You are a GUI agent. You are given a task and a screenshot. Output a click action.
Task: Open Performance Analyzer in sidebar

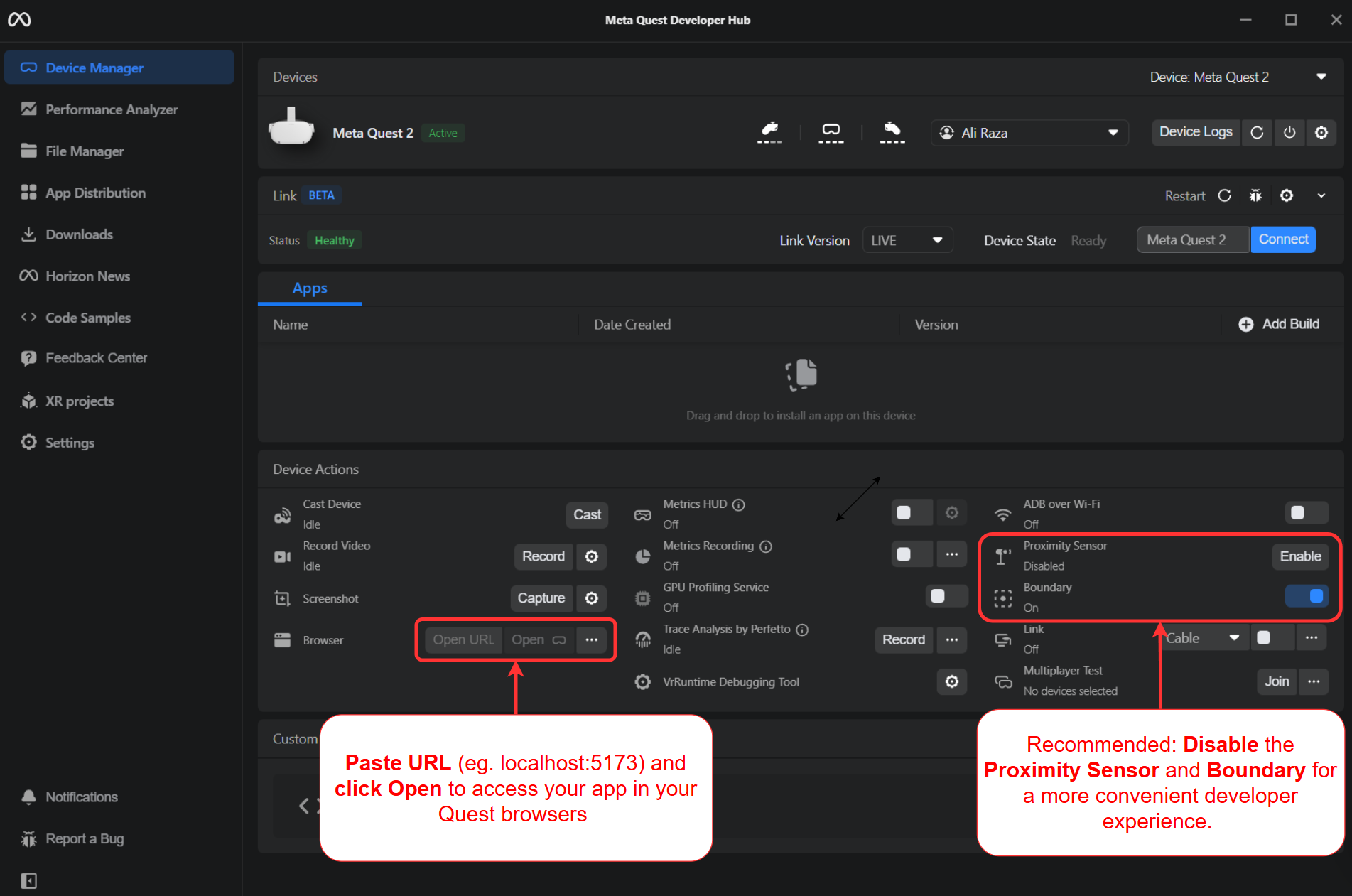click(111, 109)
